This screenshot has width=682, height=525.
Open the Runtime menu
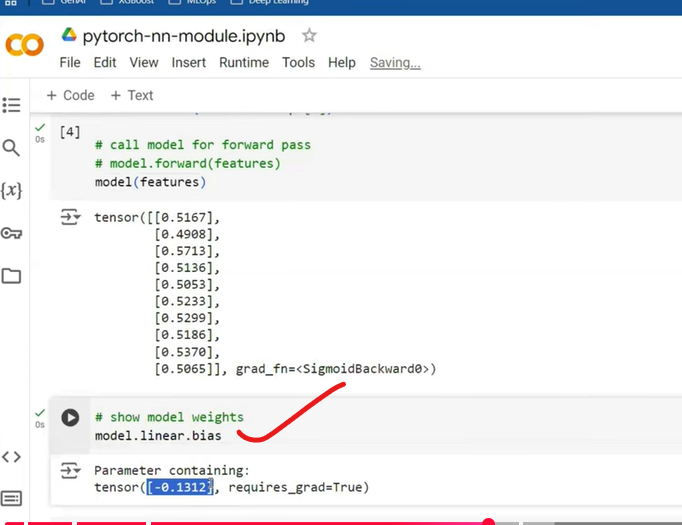(244, 62)
